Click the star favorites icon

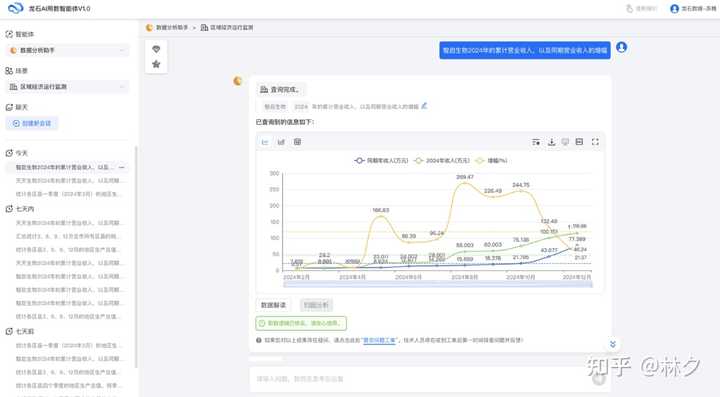(x=156, y=64)
